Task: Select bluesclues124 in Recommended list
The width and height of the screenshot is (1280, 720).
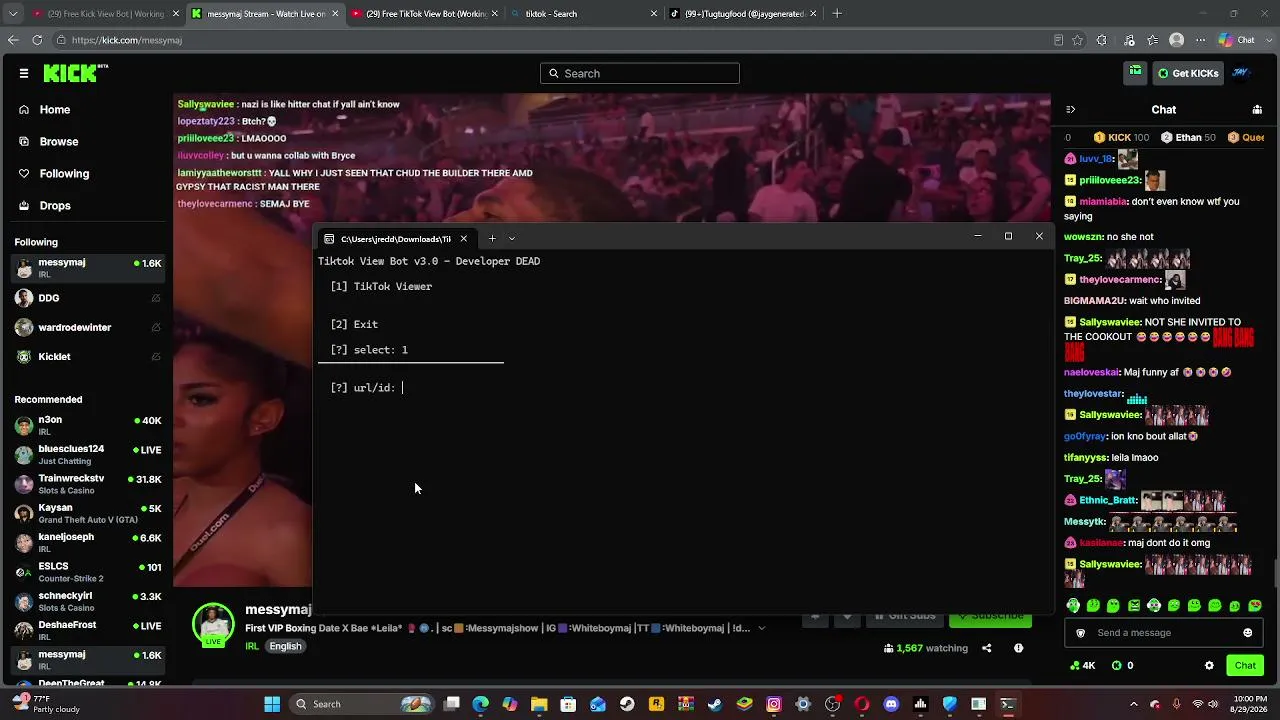Action: click(87, 454)
